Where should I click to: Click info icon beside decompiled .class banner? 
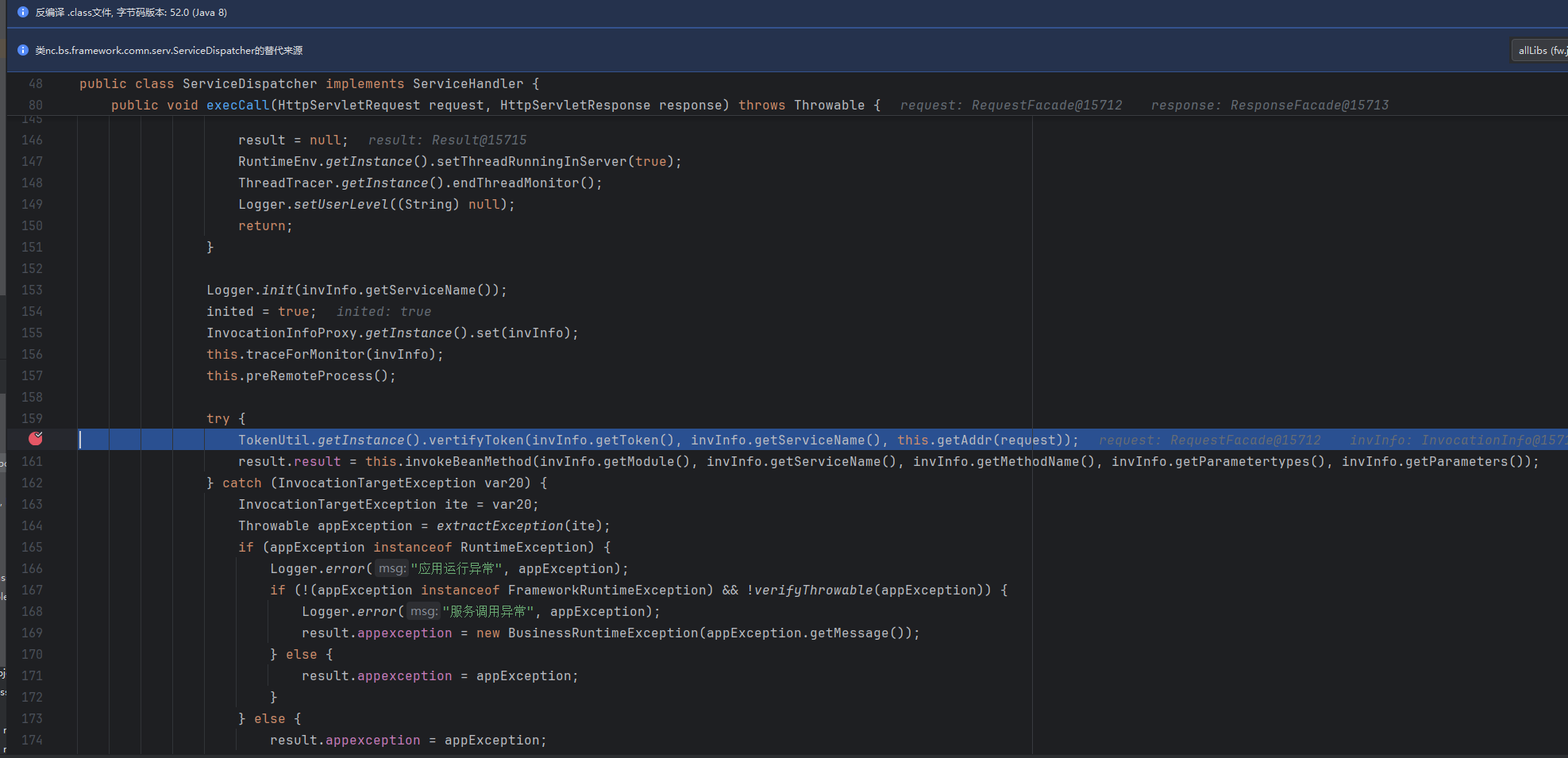click(x=23, y=12)
